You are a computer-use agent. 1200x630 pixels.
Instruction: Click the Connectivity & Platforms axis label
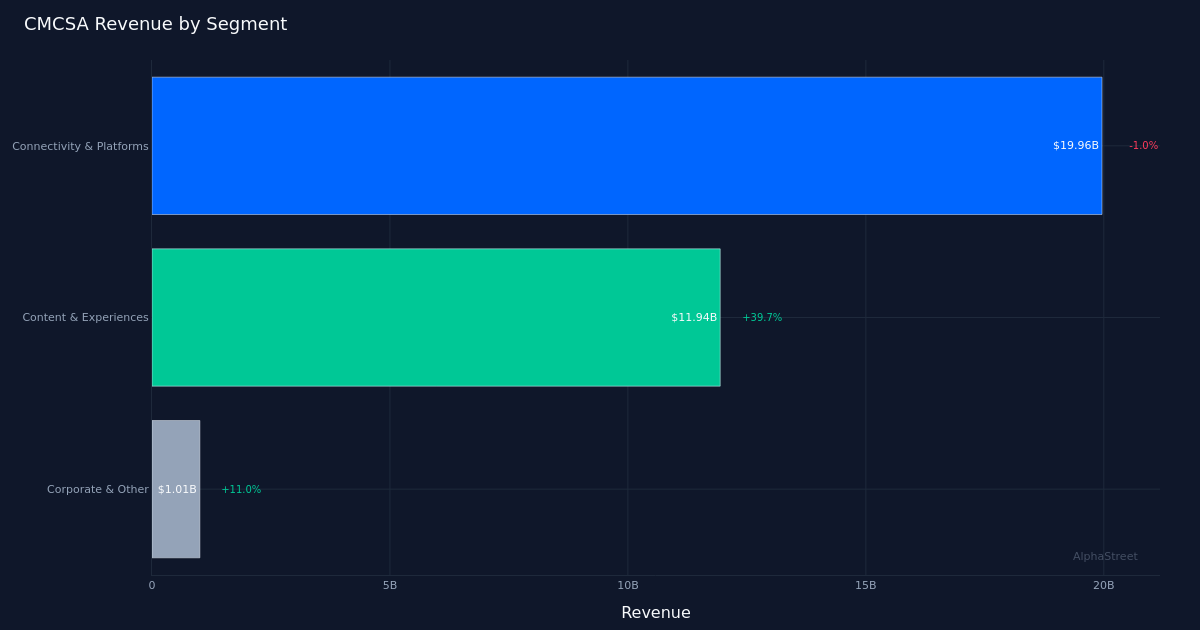pyautogui.click(x=80, y=147)
